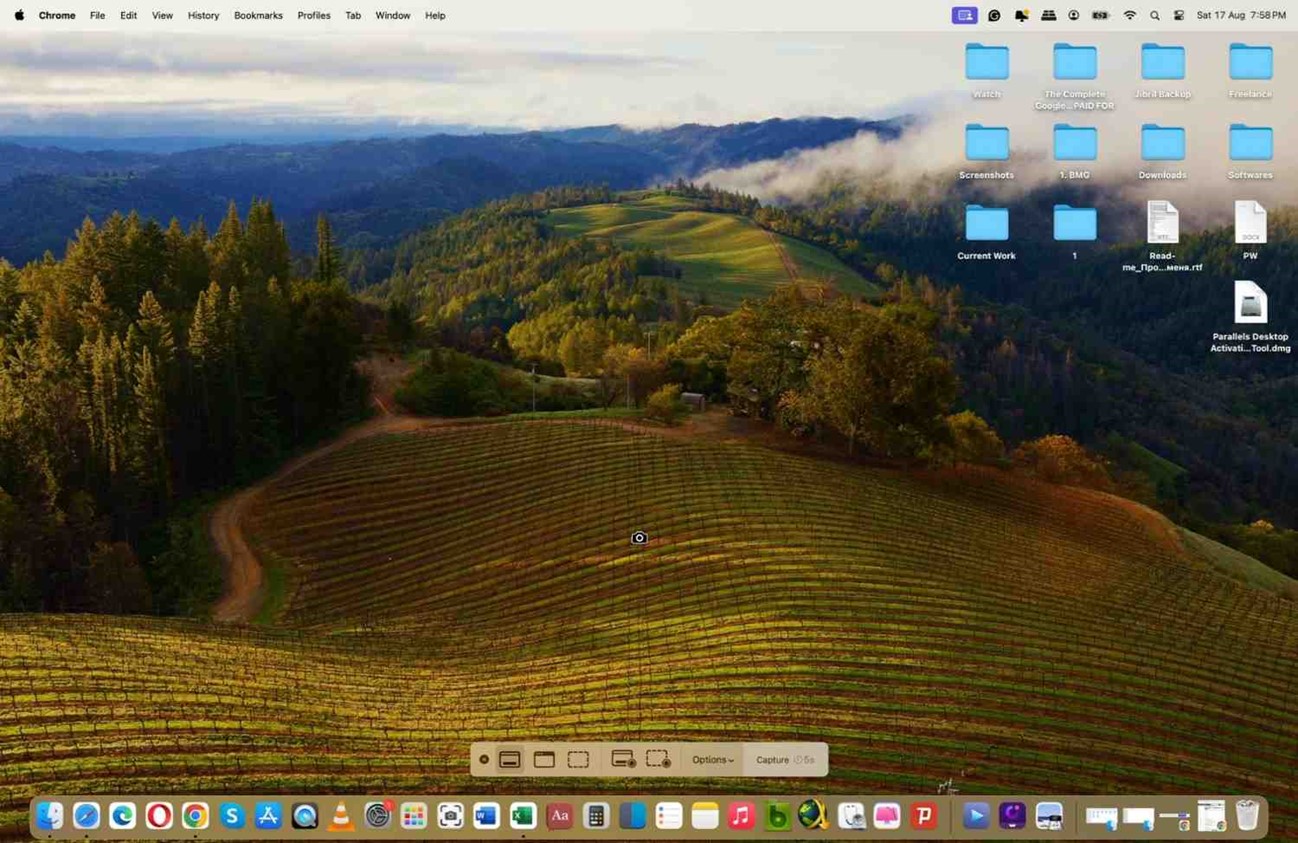
Task: Open Calculator from the Dock
Action: coord(596,816)
